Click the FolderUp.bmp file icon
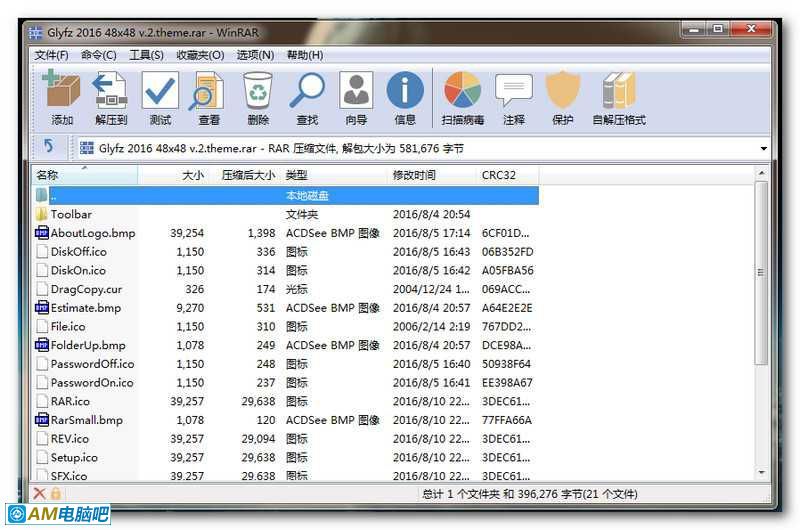 (41, 345)
